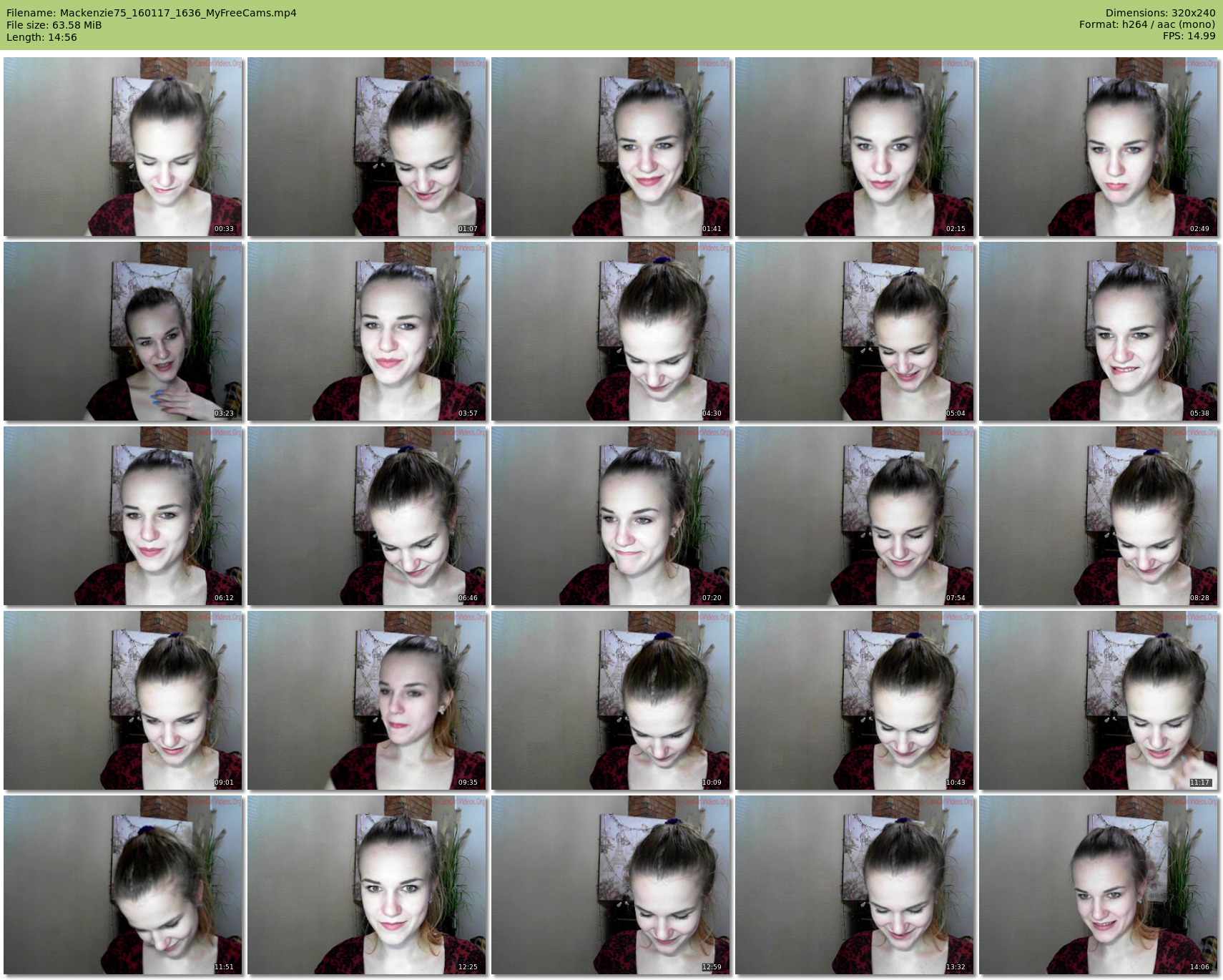Click the thumbnail timestamped 00:33

pos(123,147)
